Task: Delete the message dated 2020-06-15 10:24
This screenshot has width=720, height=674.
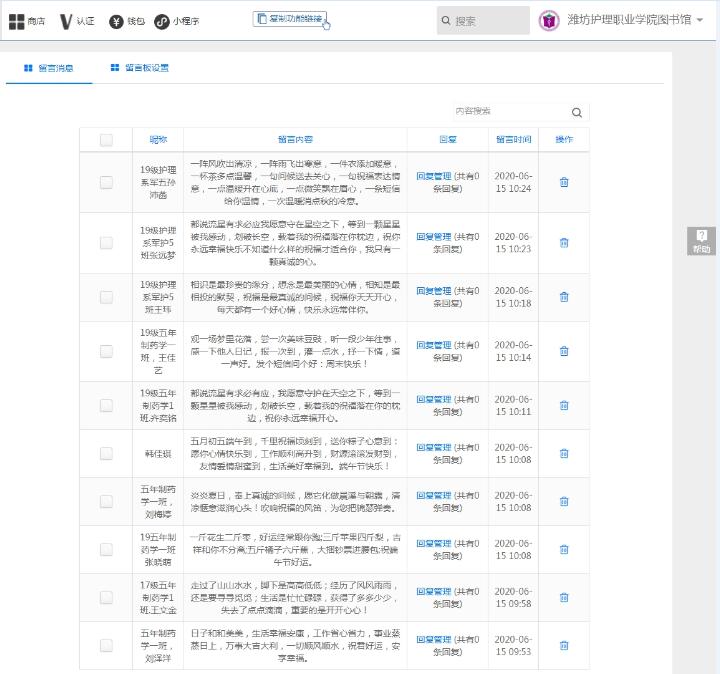Action: click(x=564, y=182)
